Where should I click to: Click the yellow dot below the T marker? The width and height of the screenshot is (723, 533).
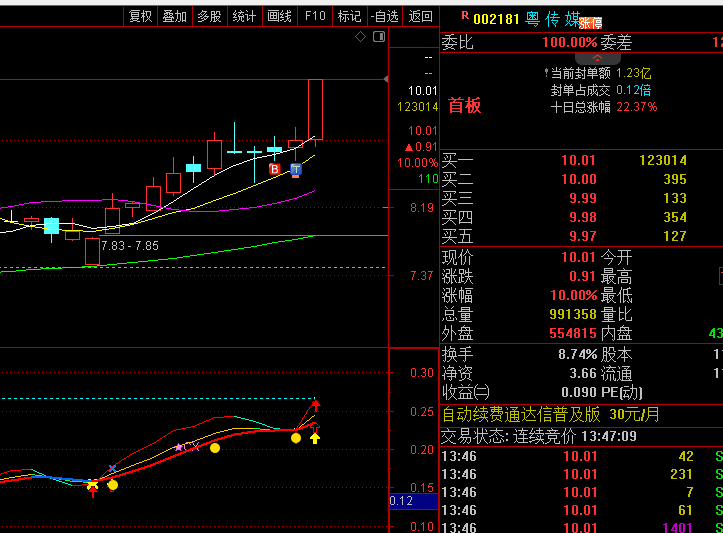[296, 438]
